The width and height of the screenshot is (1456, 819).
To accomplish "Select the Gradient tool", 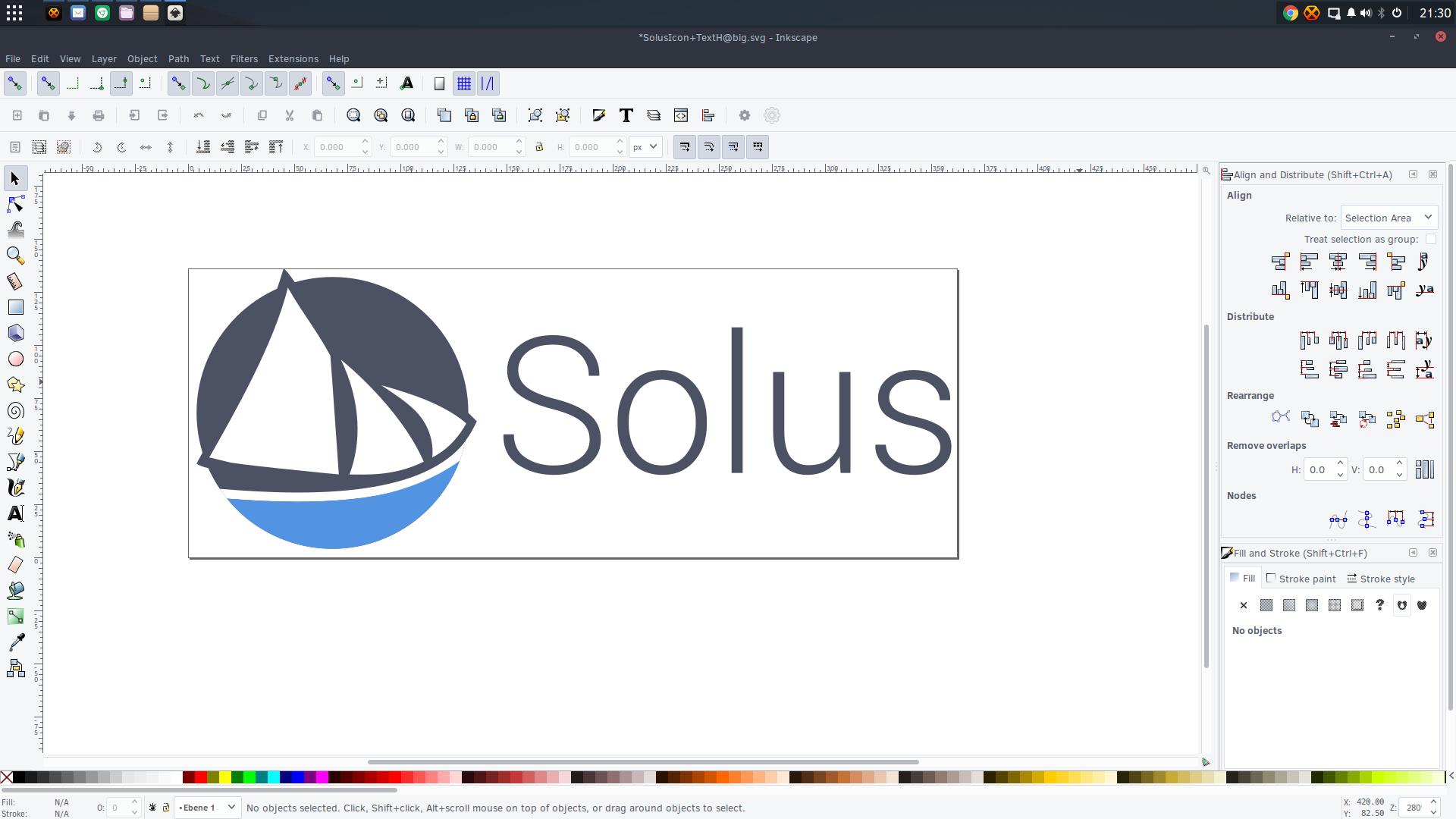I will [15, 617].
